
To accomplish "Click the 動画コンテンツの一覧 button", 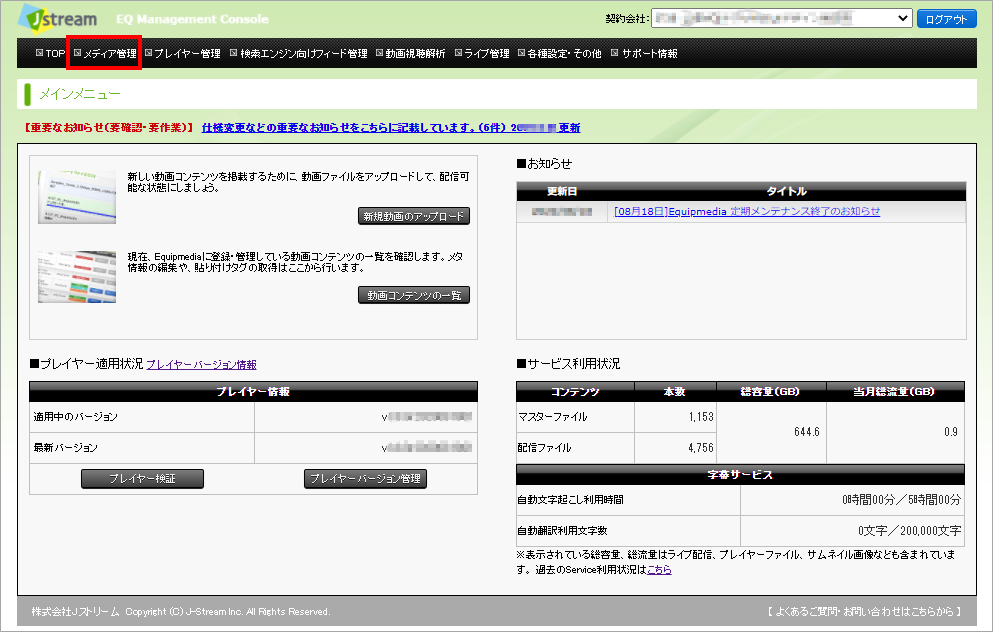I will [414, 295].
